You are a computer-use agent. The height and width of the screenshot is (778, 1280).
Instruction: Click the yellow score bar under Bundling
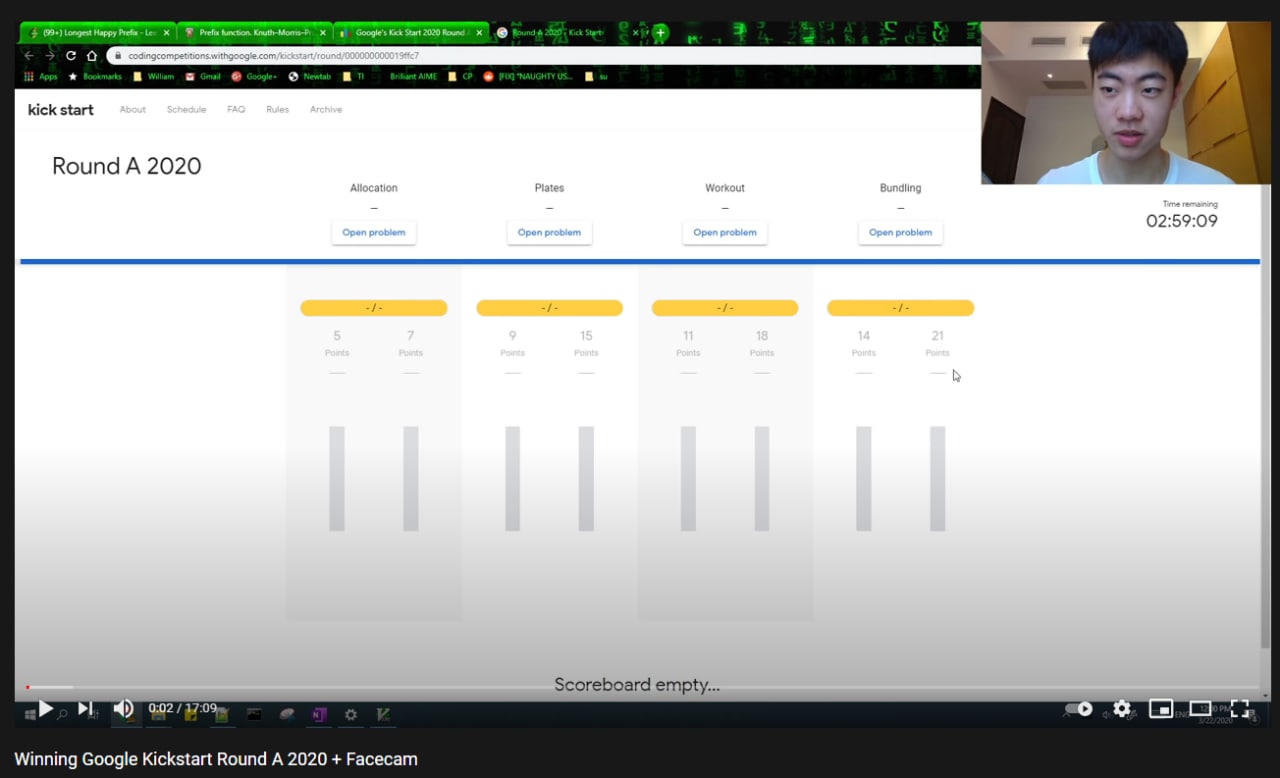(x=901, y=308)
